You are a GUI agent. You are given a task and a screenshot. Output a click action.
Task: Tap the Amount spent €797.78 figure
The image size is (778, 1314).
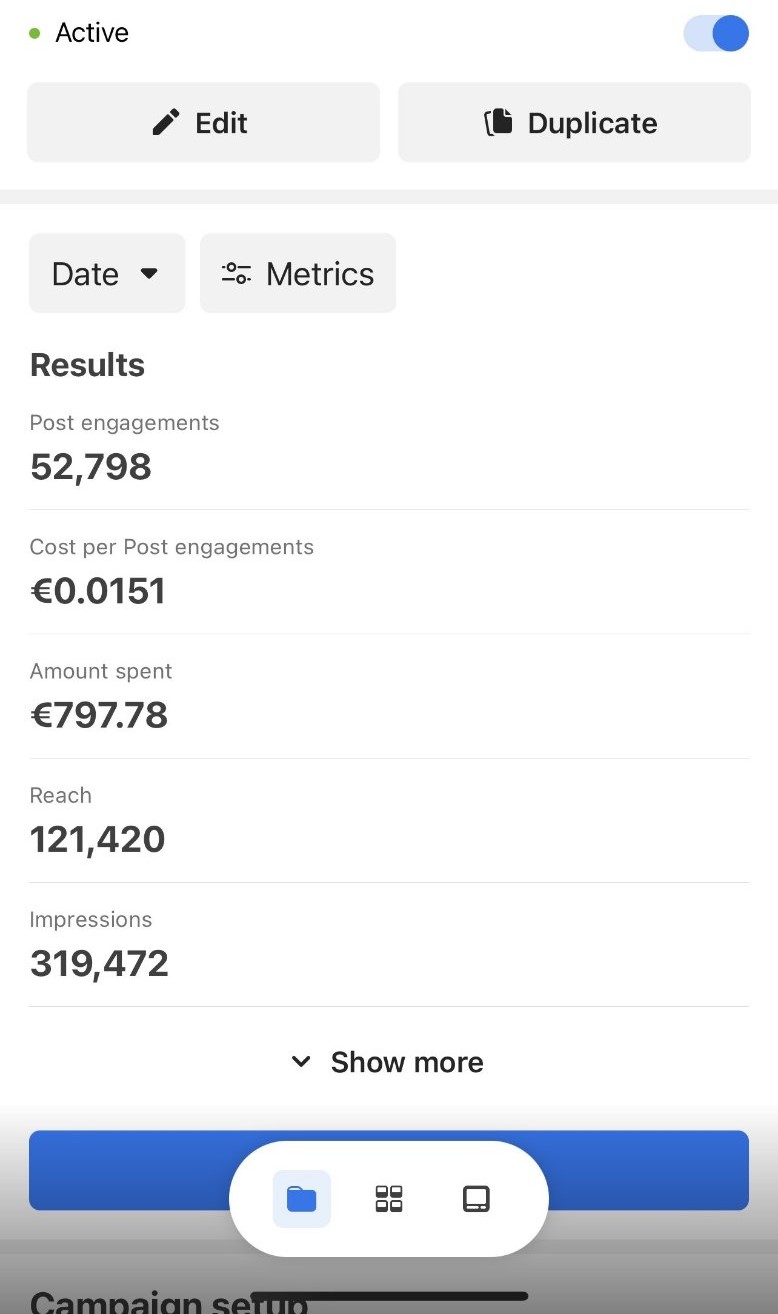point(99,715)
